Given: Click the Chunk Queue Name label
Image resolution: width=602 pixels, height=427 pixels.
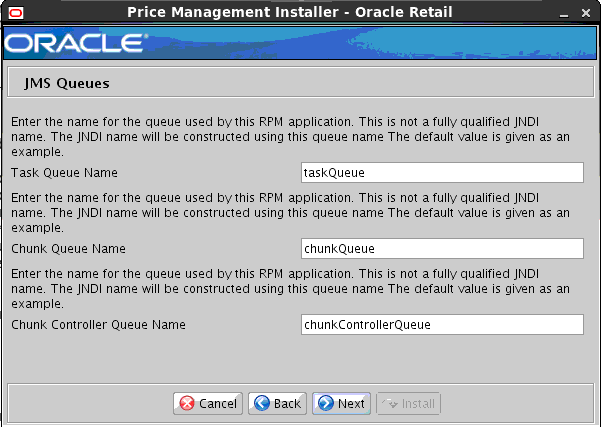Looking at the screenshot, I should pos(68,249).
